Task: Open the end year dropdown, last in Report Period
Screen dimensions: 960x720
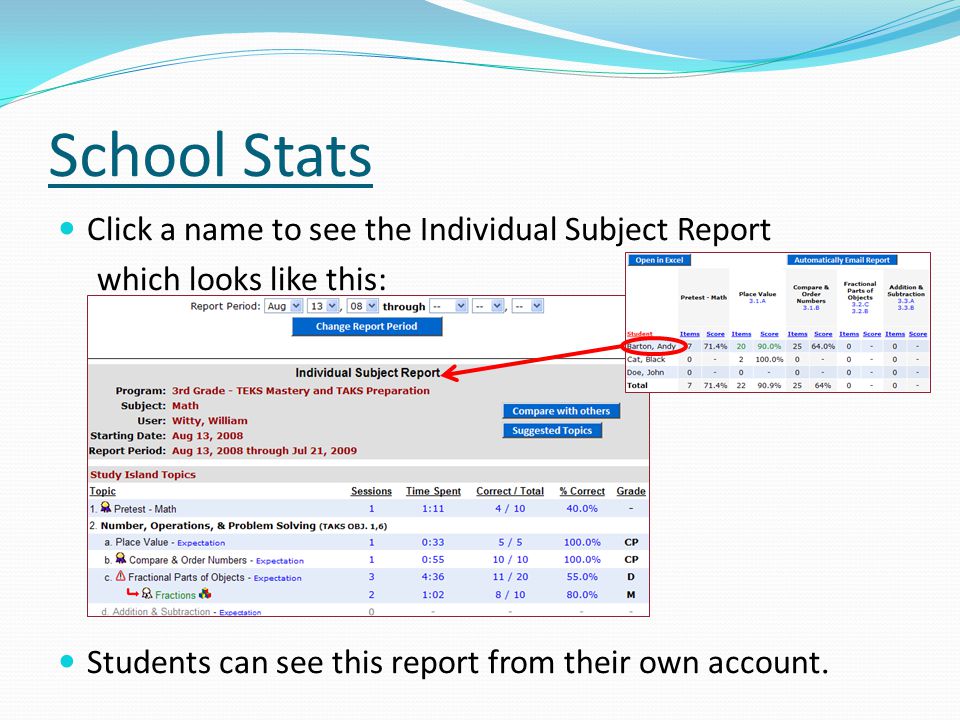Action: click(527, 306)
